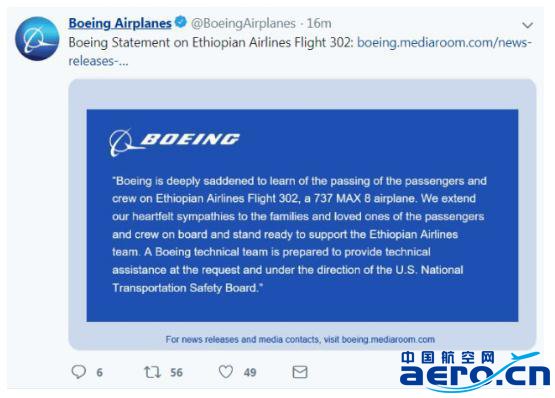The width and height of the screenshot is (555, 398).
Task: Click the tweet text about Flight 302
Action: tap(211, 42)
